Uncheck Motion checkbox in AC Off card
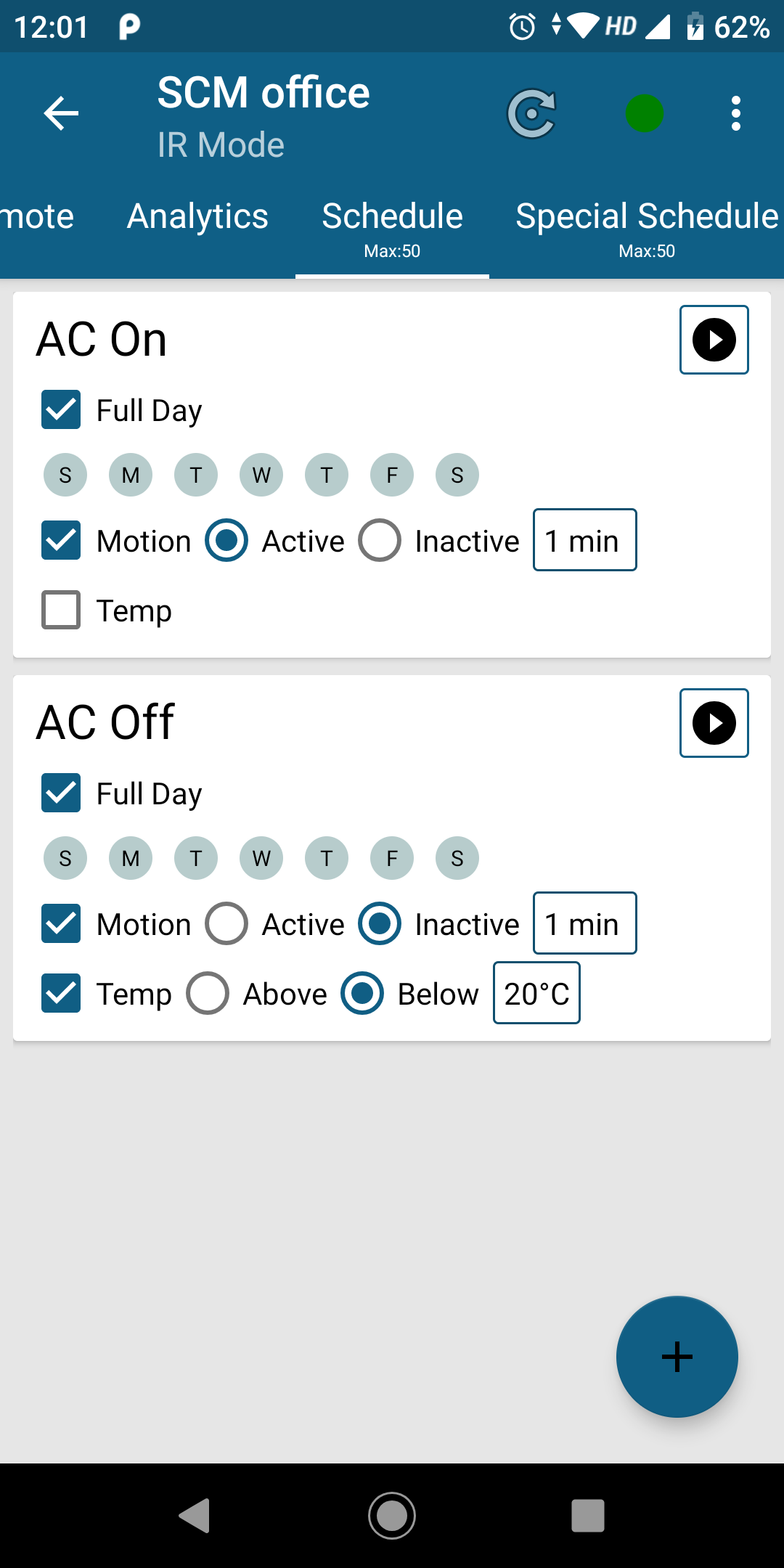784x1568 pixels. pyautogui.click(x=61, y=923)
